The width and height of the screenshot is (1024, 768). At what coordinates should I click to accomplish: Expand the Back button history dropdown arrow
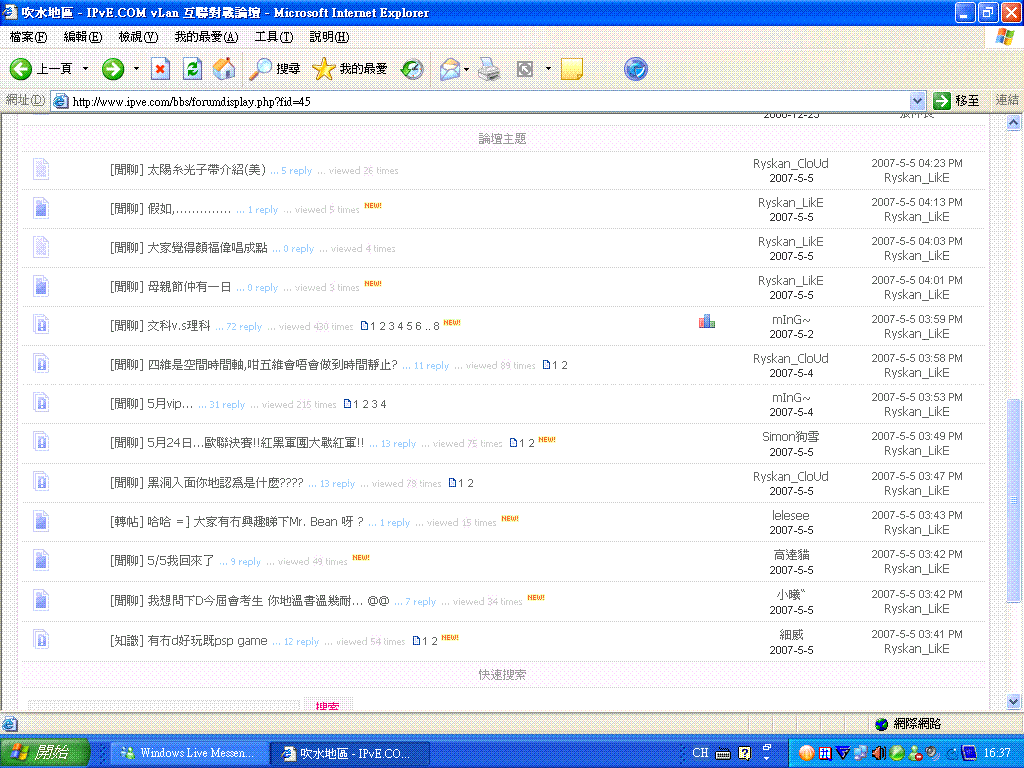point(85,69)
